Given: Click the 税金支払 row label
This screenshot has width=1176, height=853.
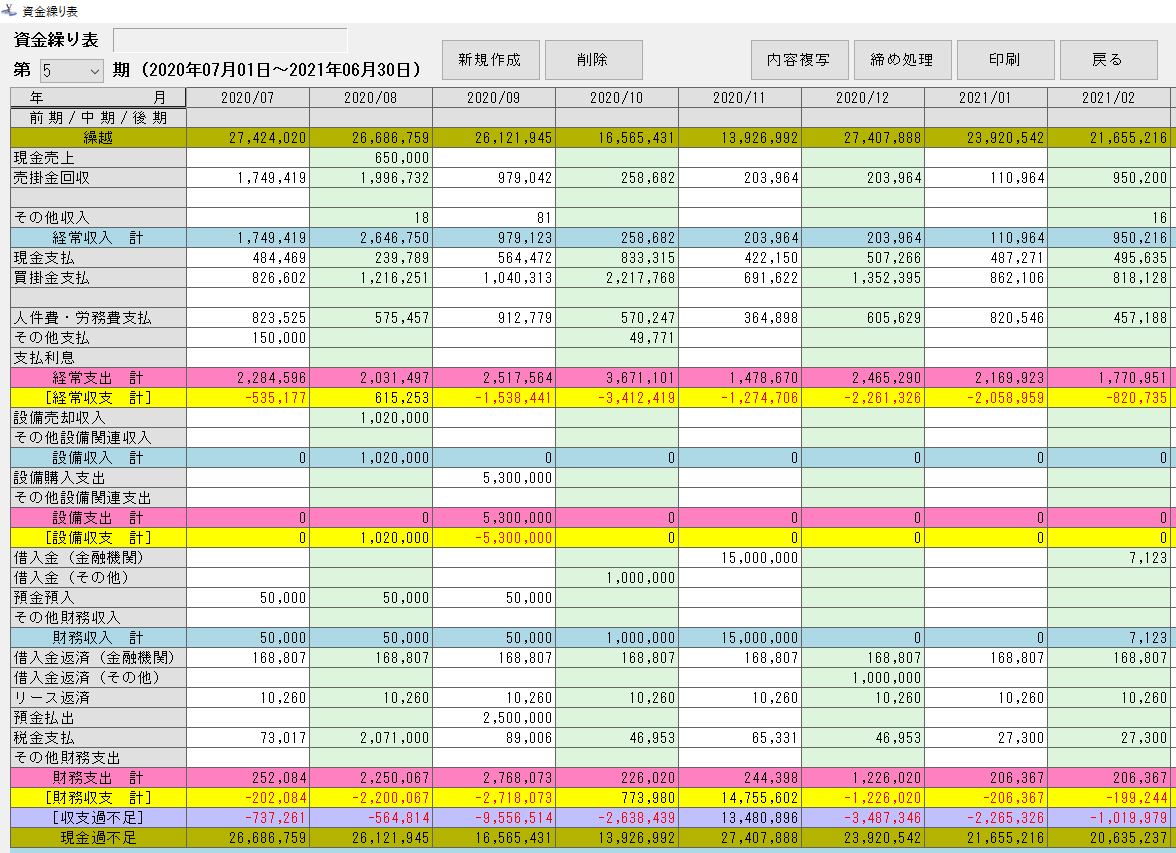Looking at the screenshot, I should coord(98,738).
